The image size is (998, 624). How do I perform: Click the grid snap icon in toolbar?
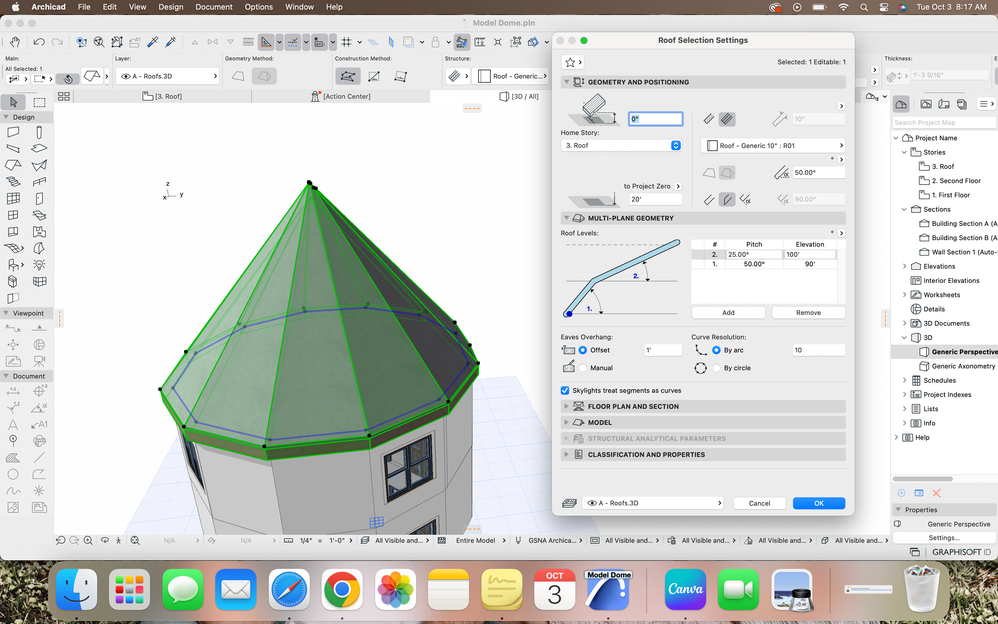[x=346, y=42]
